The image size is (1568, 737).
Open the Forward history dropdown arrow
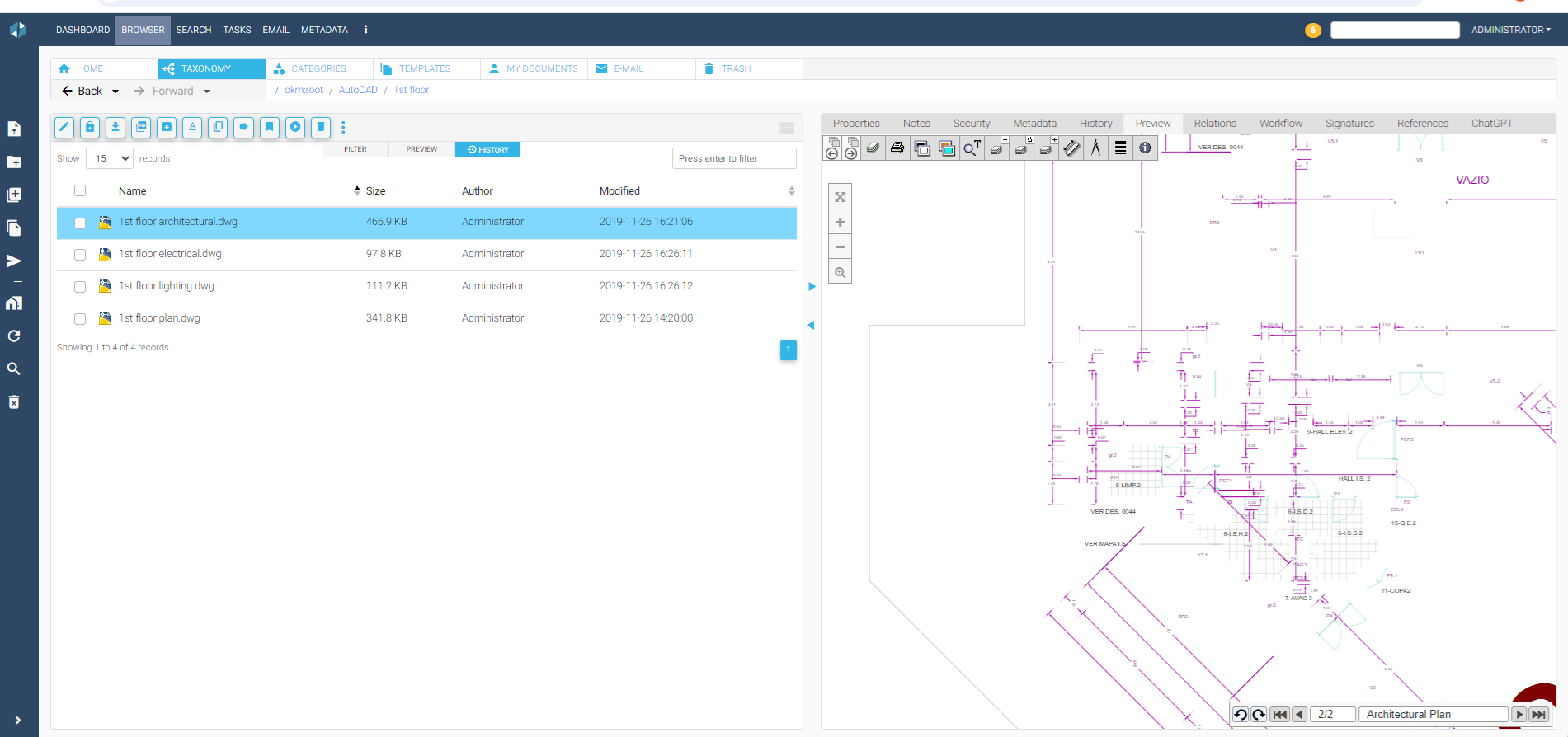(206, 92)
